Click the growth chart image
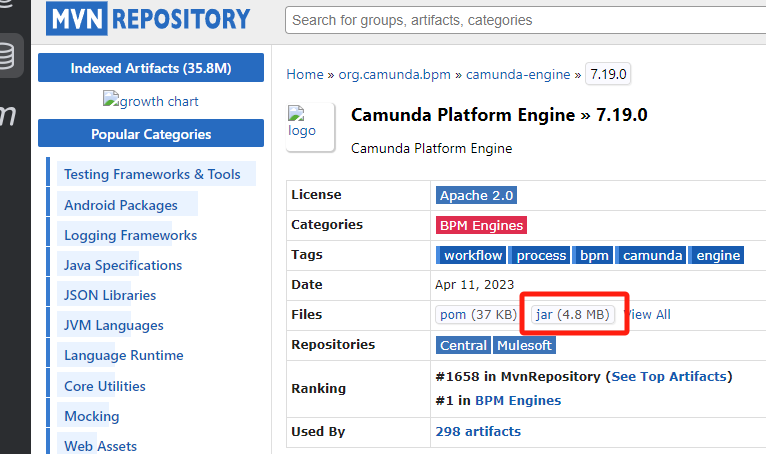 point(151,101)
